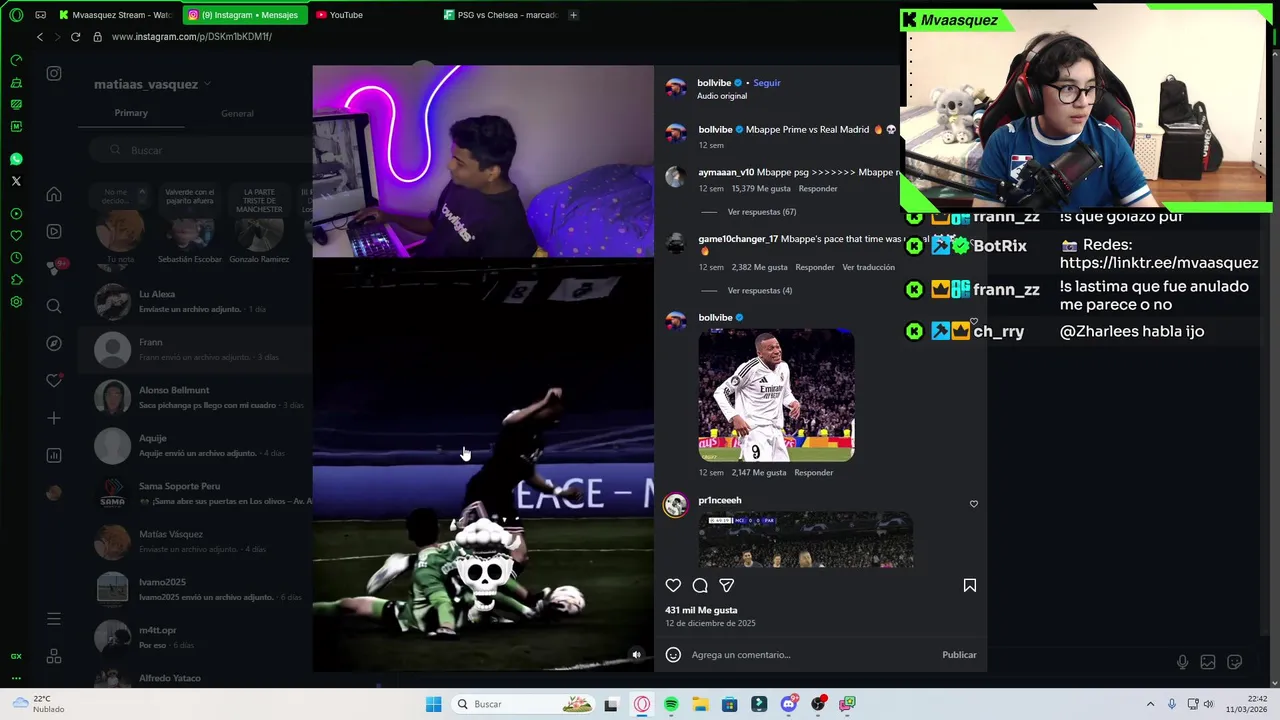Open GX Control speedometer icon in the sidebar
Image resolution: width=1280 pixels, height=720 pixels.
[16, 60]
